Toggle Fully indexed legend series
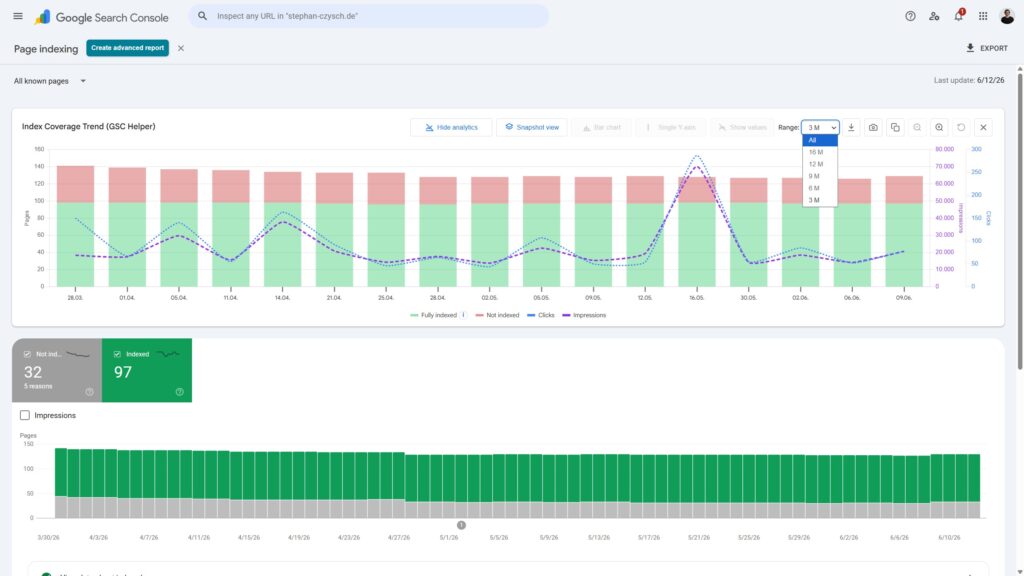1024x576 pixels. 434,315
